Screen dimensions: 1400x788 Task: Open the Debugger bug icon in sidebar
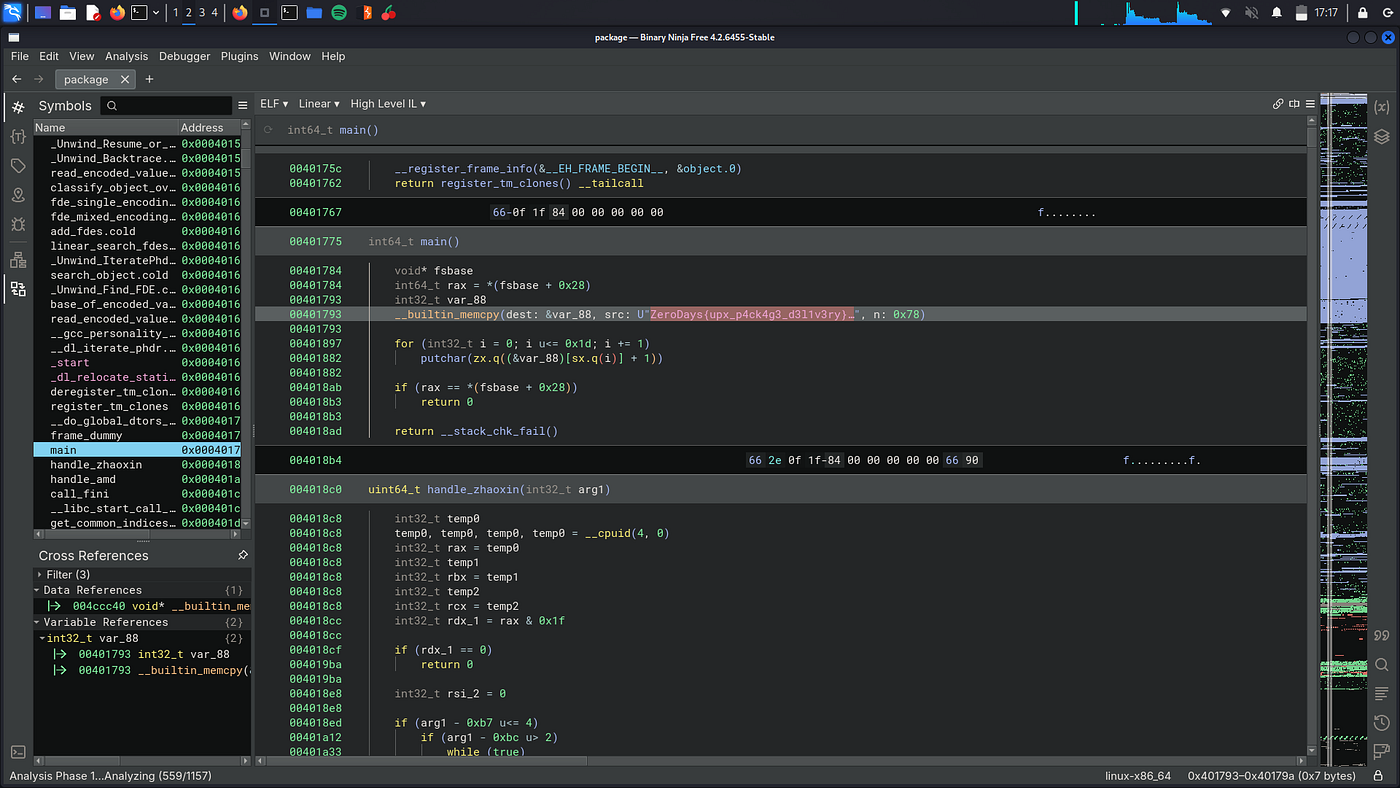(18, 224)
